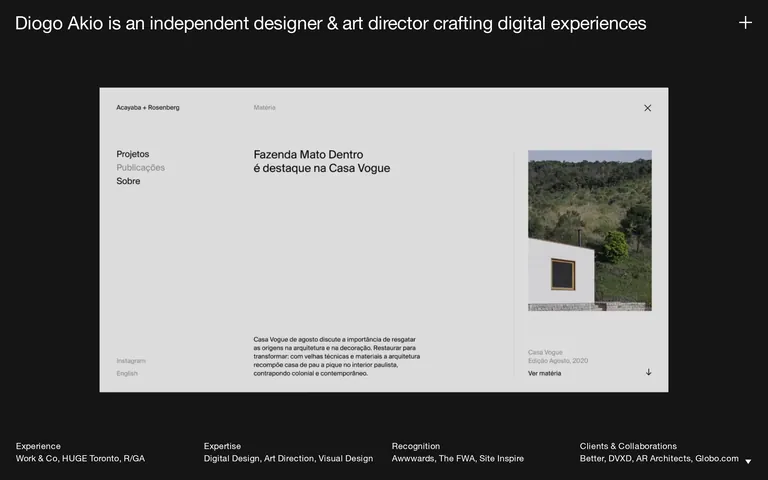Click the Expertise heading in the footer
768x480 pixels.
[x=222, y=446]
